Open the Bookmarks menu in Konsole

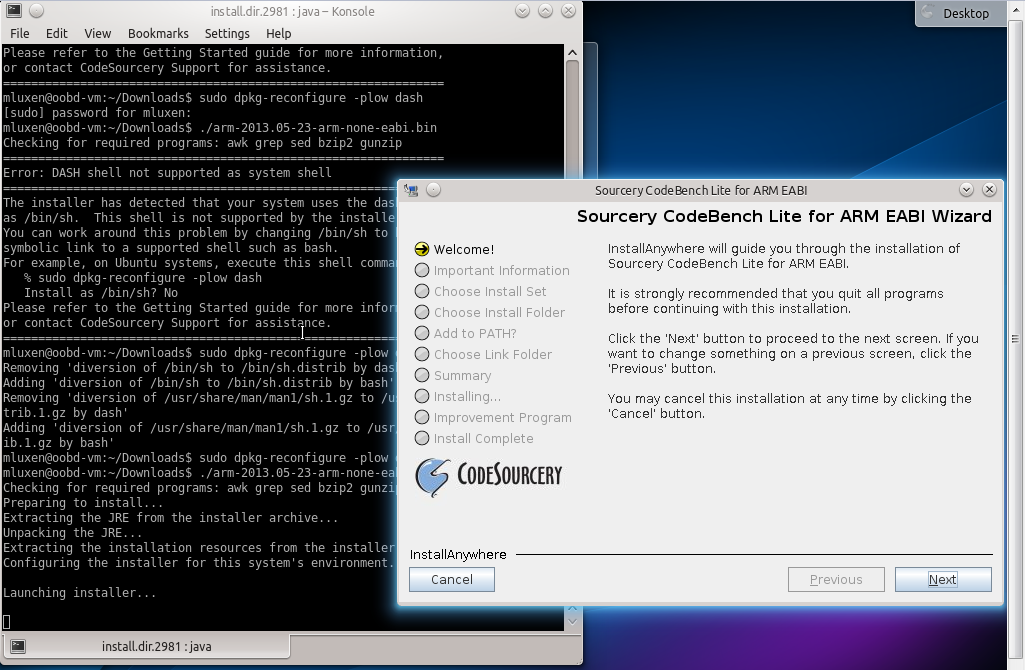pos(158,33)
